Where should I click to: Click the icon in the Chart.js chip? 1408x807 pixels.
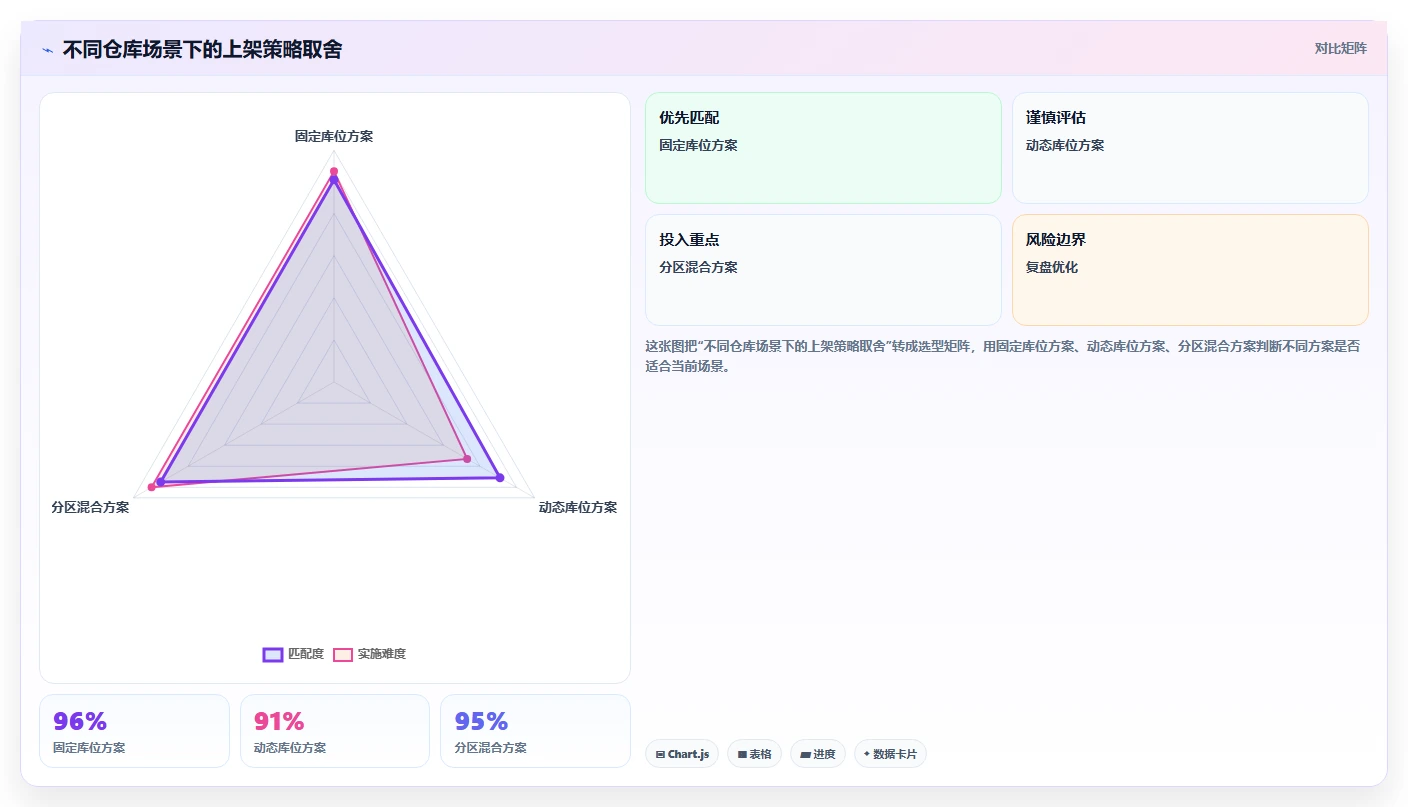click(x=660, y=754)
